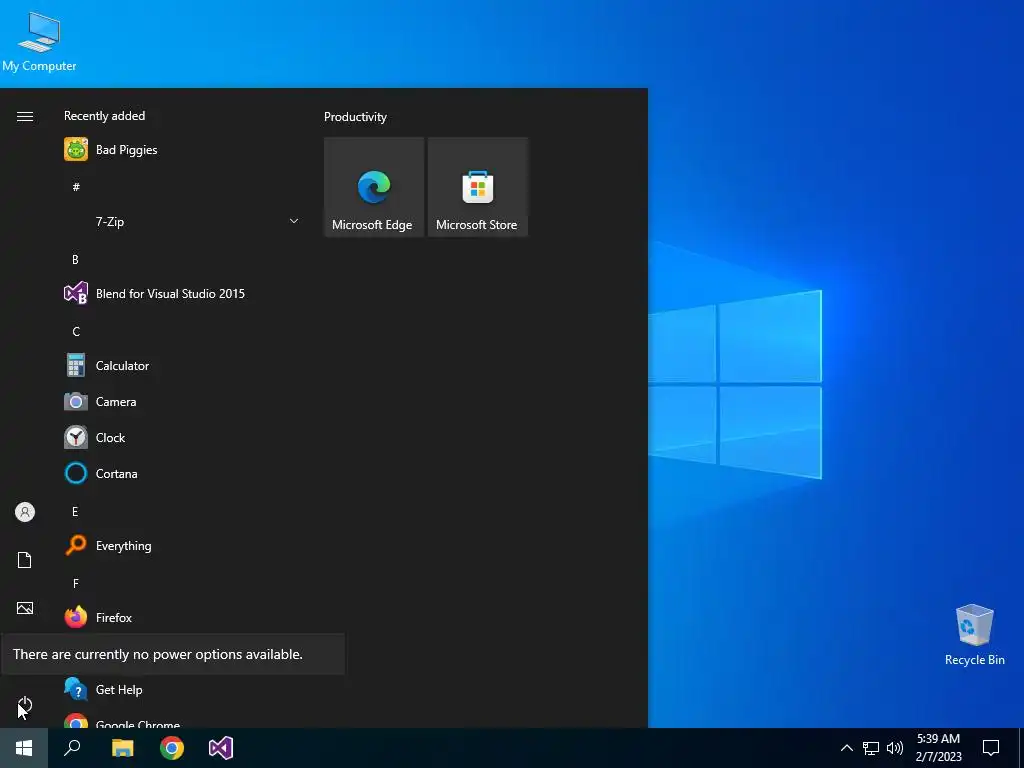
Task: Select the My Computer desktop icon
Action: click(39, 42)
